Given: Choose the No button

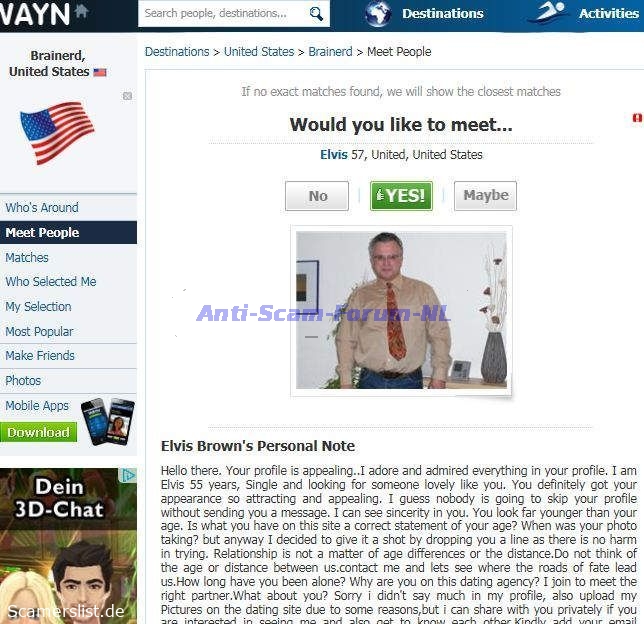Looking at the screenshot, I should (x=317, y=196).
